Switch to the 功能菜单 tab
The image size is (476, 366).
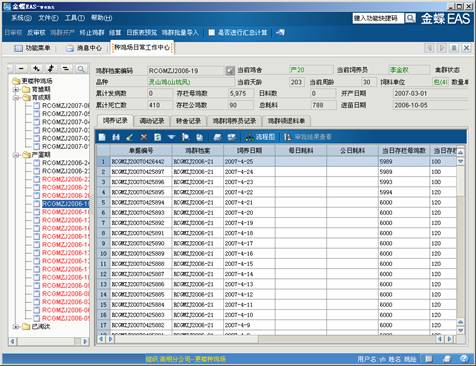pos(33,48)
